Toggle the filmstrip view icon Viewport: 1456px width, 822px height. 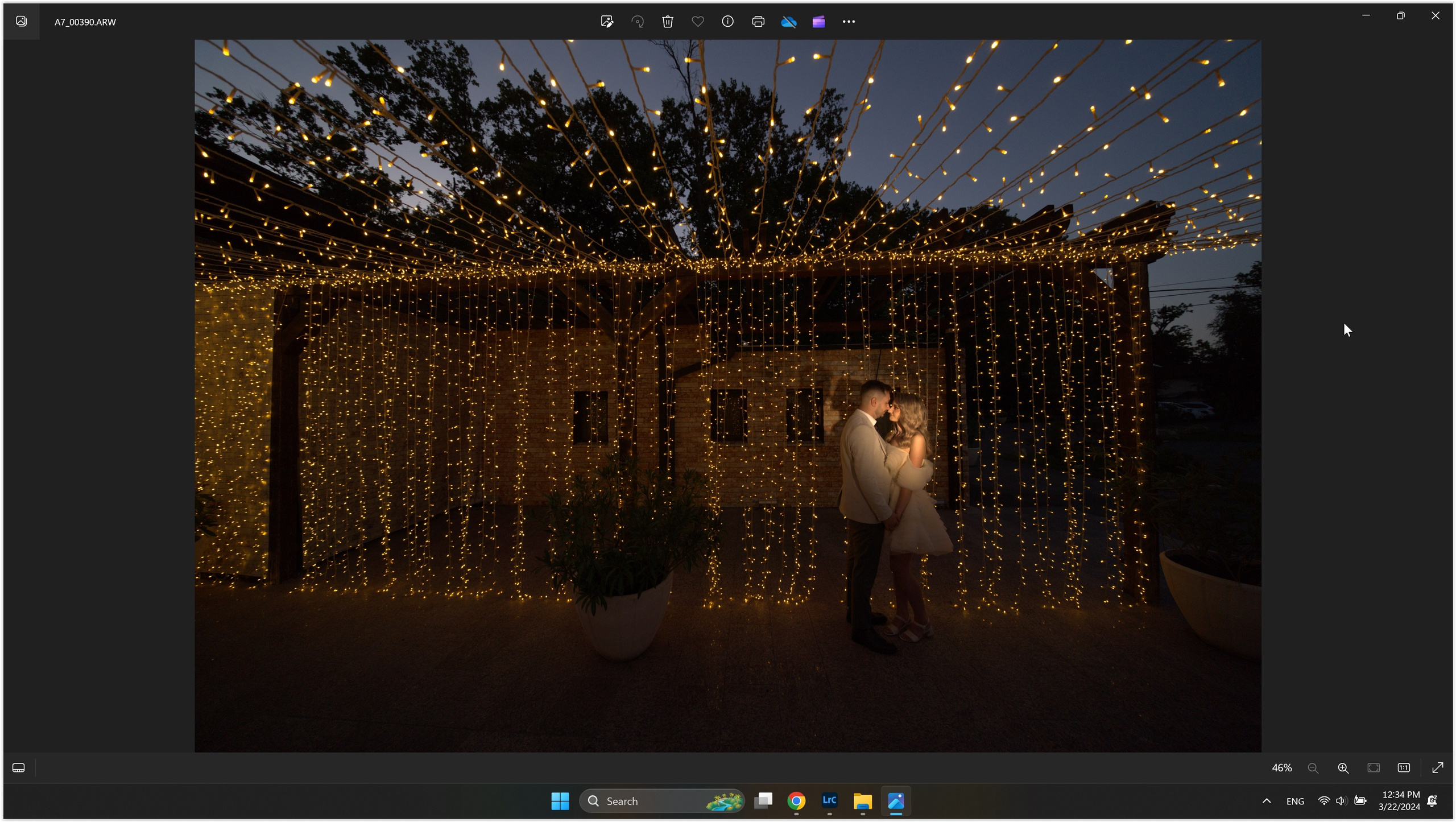click(18, 768)
